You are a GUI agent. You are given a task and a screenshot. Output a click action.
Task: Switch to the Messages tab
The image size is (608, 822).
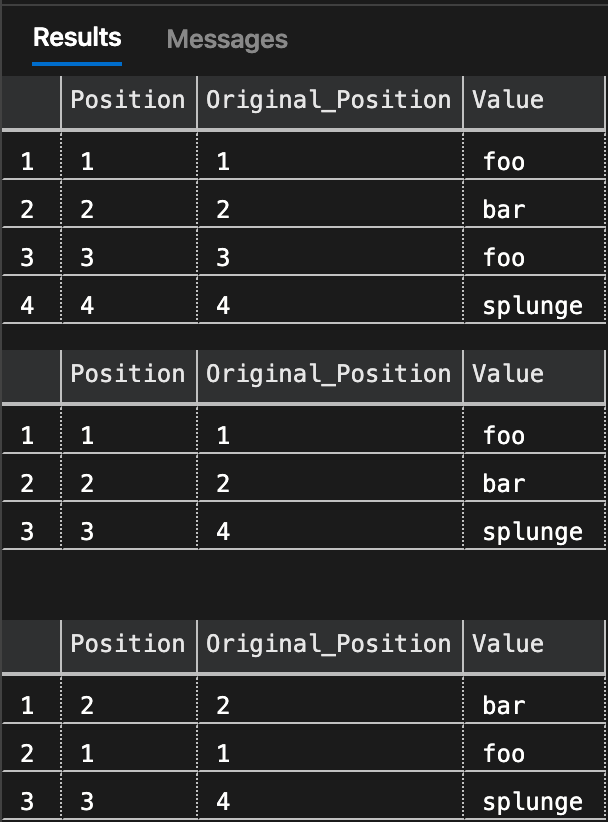click(x=227, y=40)
